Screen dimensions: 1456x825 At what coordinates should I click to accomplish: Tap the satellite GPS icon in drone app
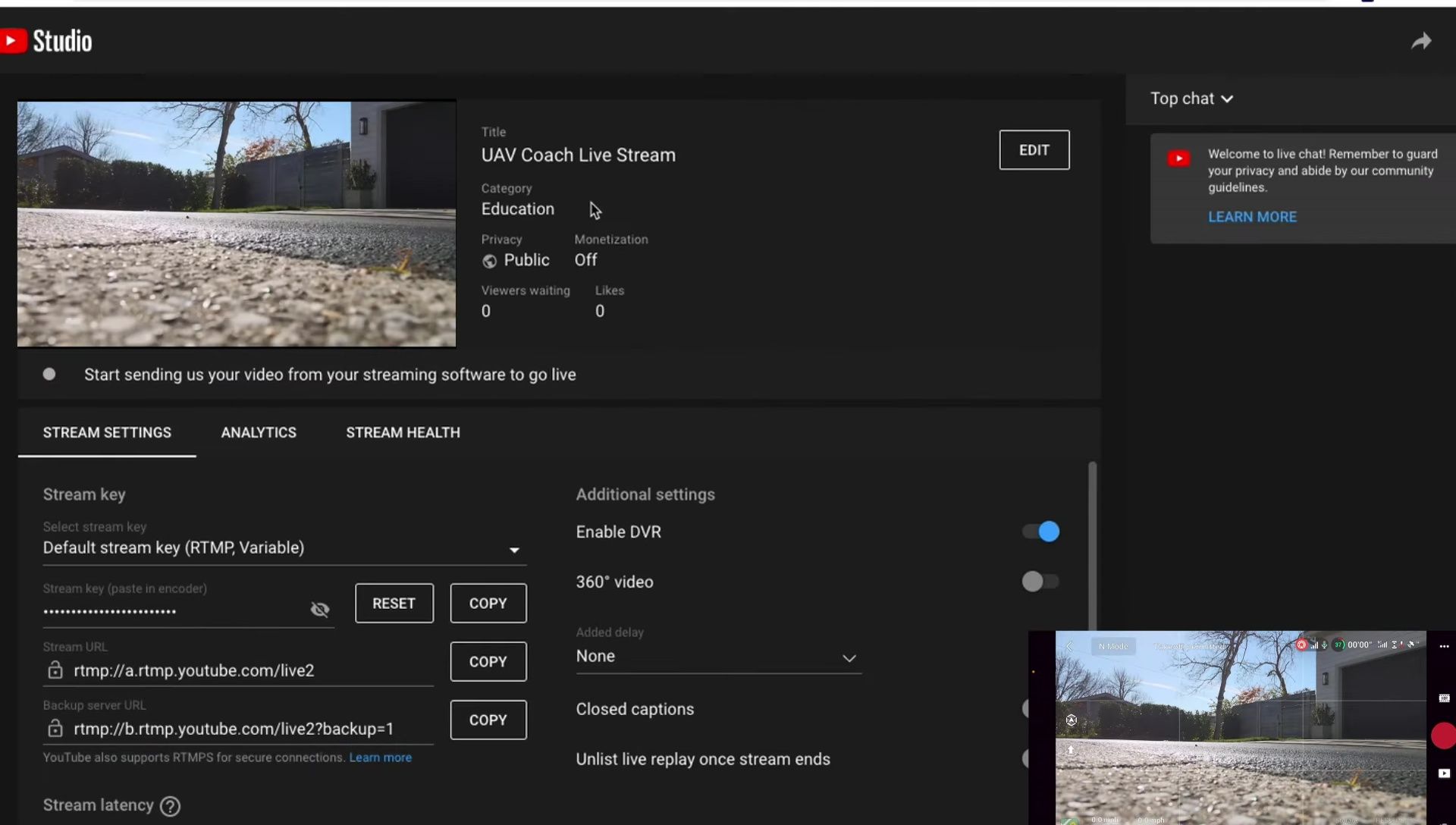coord(1410,645)
